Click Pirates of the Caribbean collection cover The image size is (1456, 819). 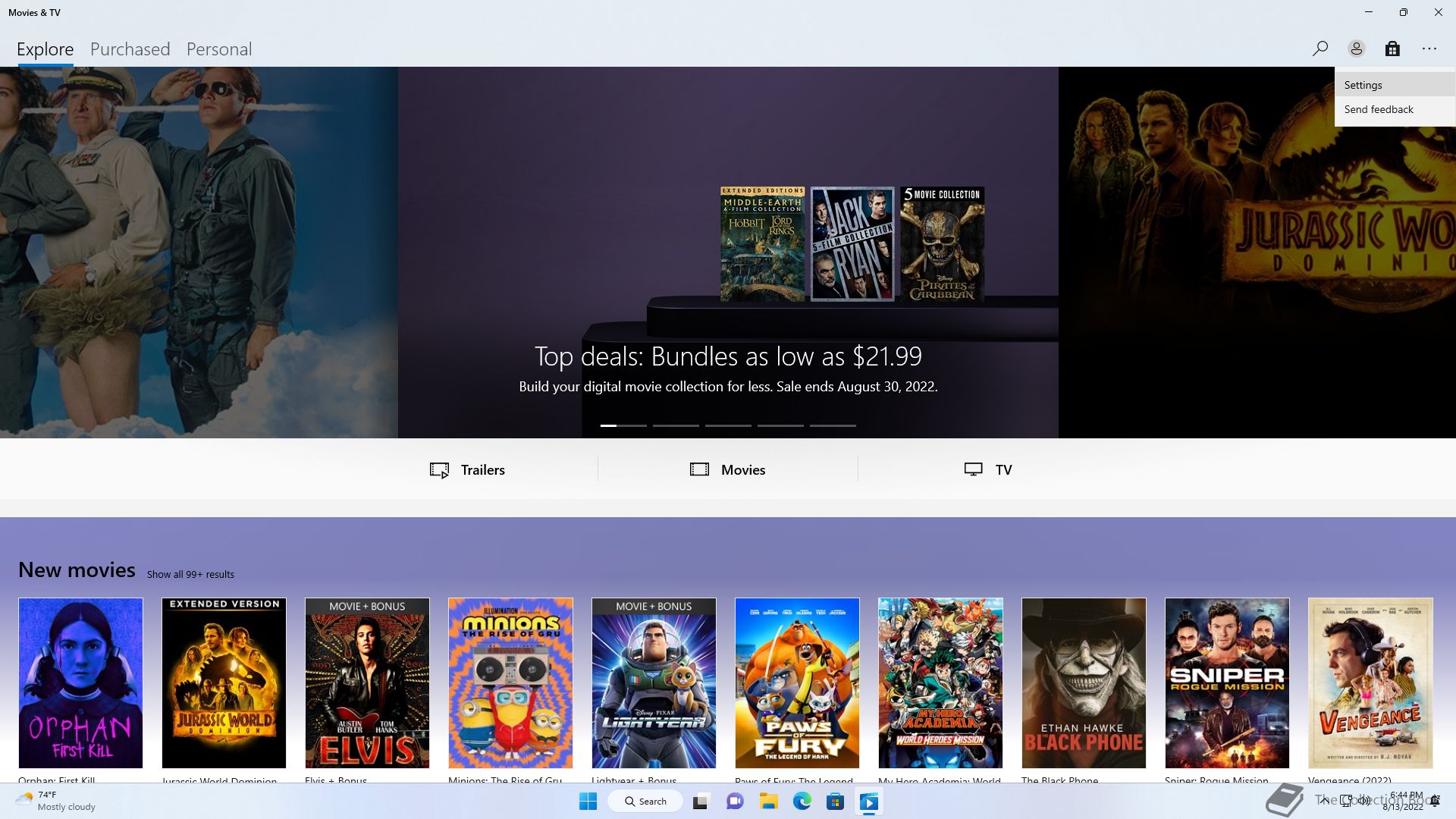click(943, 244)
